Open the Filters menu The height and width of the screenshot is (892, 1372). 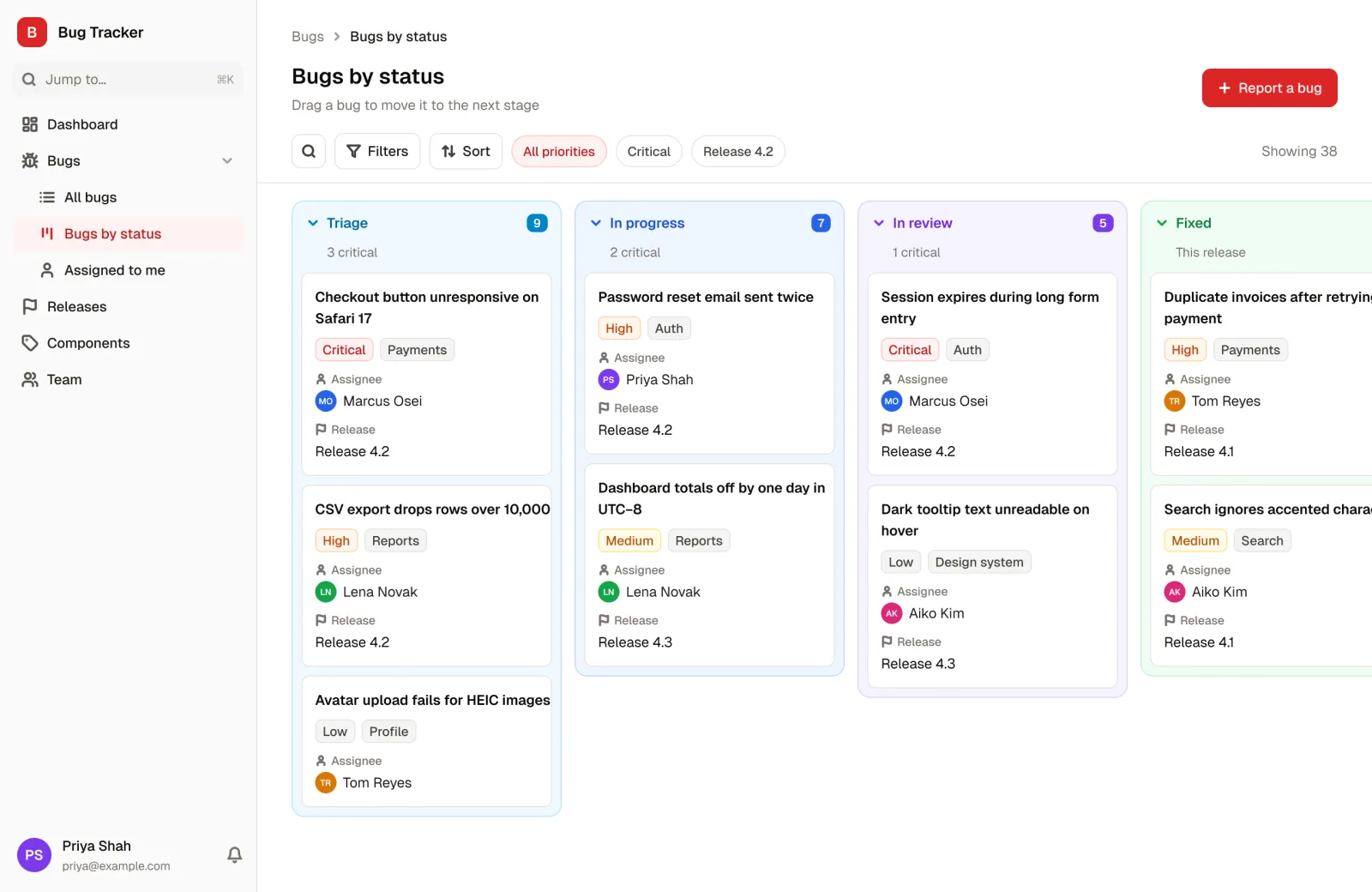[x=377, y=152]
